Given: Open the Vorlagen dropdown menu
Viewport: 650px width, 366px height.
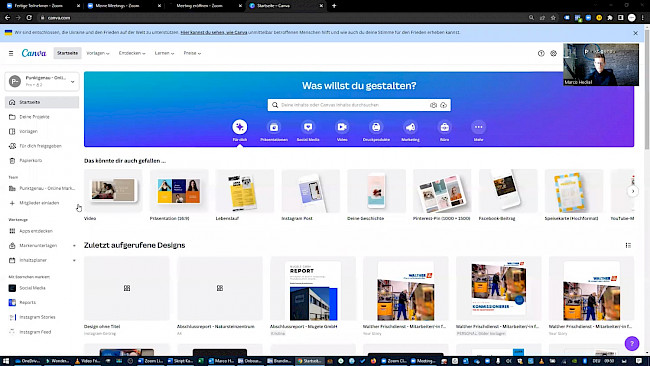Looking at the screenshot, I should click(x=98, y=53).
